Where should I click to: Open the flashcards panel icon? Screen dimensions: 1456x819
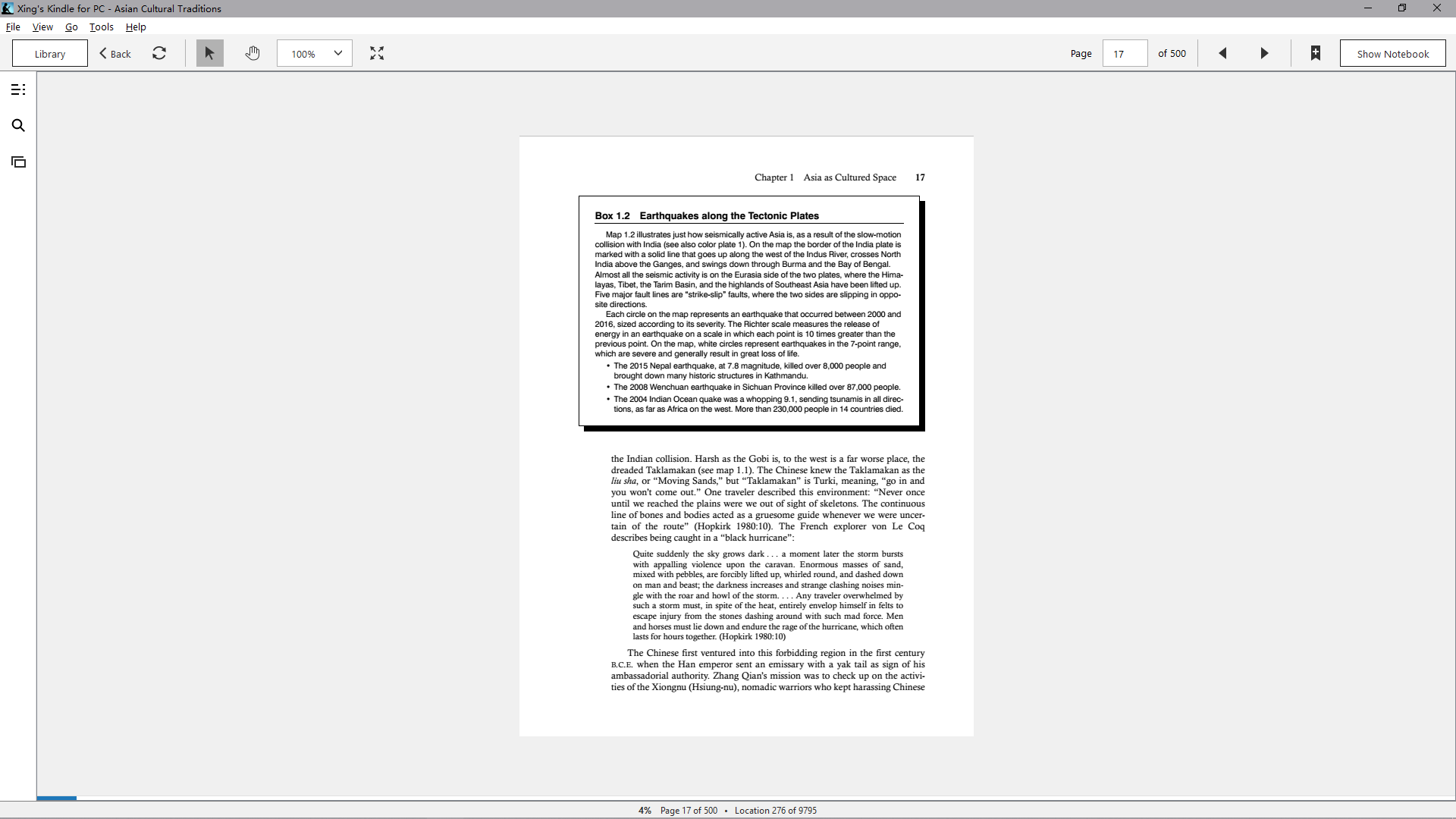coord(18,162)
